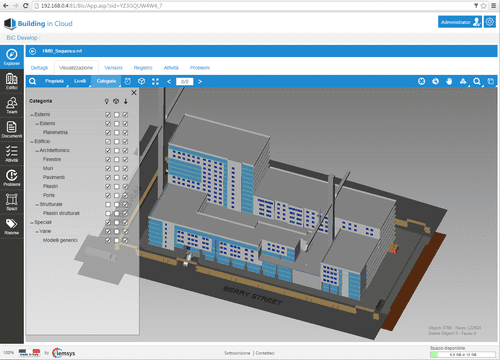
Task: Click the 3D cube view icon
Action: click(x=141, y=81)
